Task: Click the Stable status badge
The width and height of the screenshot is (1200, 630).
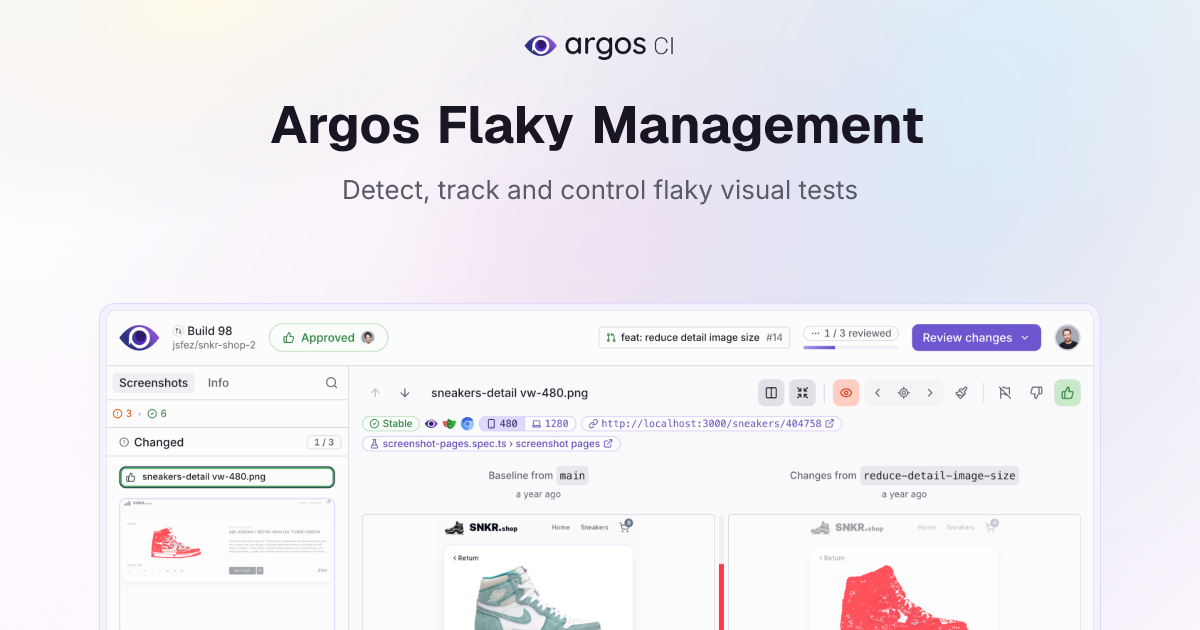Action: [391, 424]
